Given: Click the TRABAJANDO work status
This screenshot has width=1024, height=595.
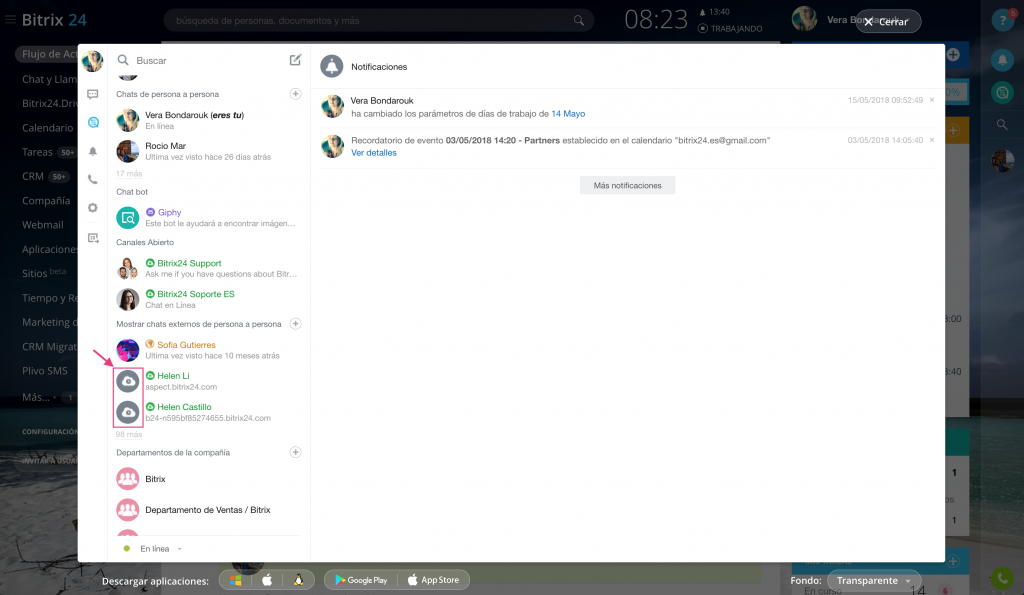Looking at the screenshot, I should (x=730, y=29).
